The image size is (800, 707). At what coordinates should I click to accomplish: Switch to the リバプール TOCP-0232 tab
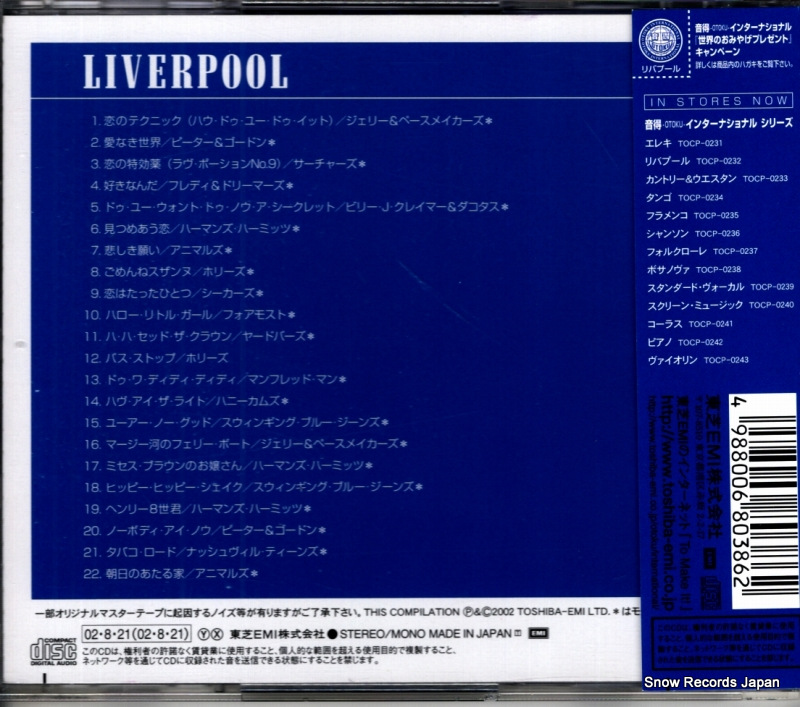[690, 161]
